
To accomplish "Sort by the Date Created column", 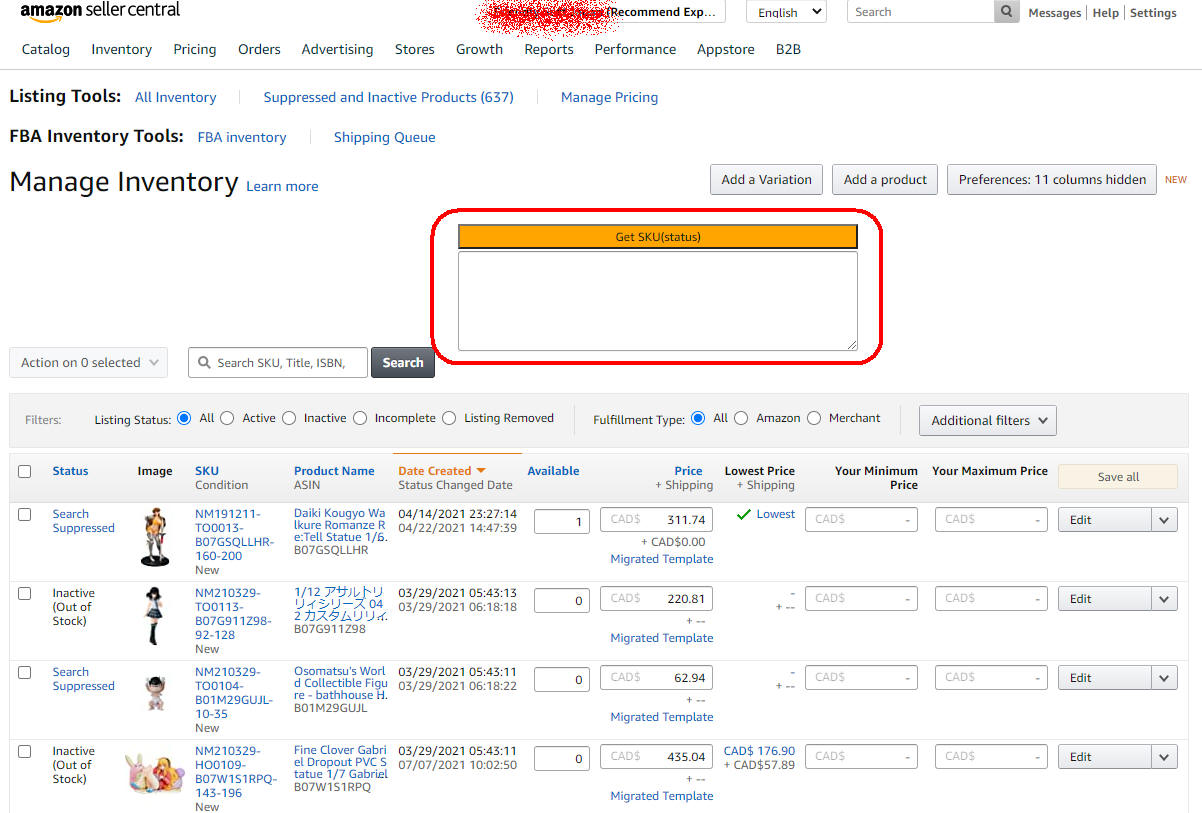I will coord(441,471).
